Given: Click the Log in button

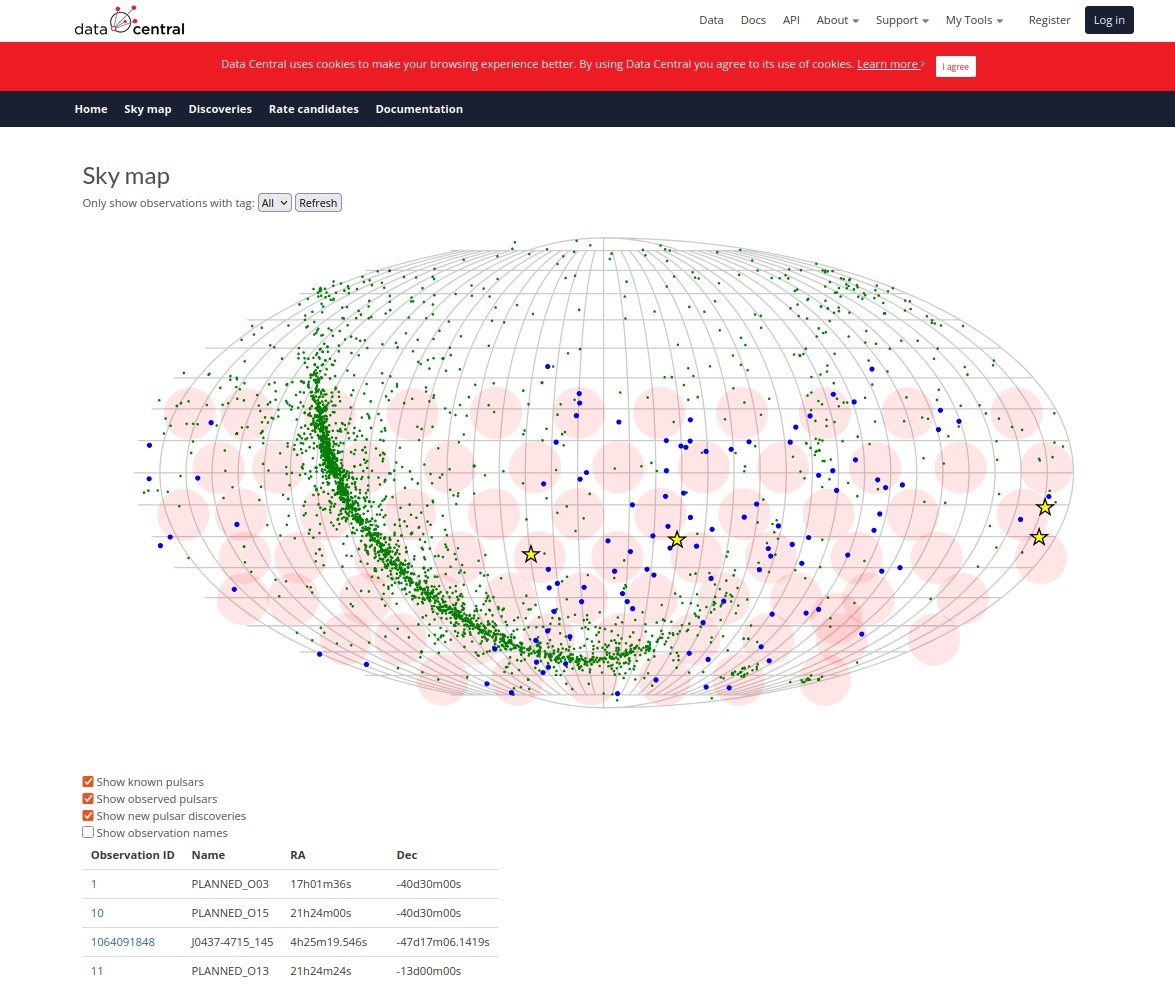Looking at the screenshot, I should pos(1109,20).
